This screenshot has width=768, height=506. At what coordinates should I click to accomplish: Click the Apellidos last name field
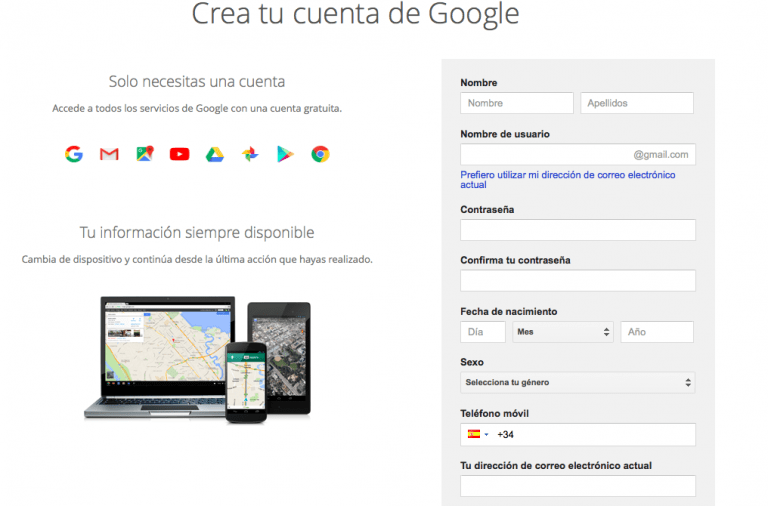(x=637, y=103)
